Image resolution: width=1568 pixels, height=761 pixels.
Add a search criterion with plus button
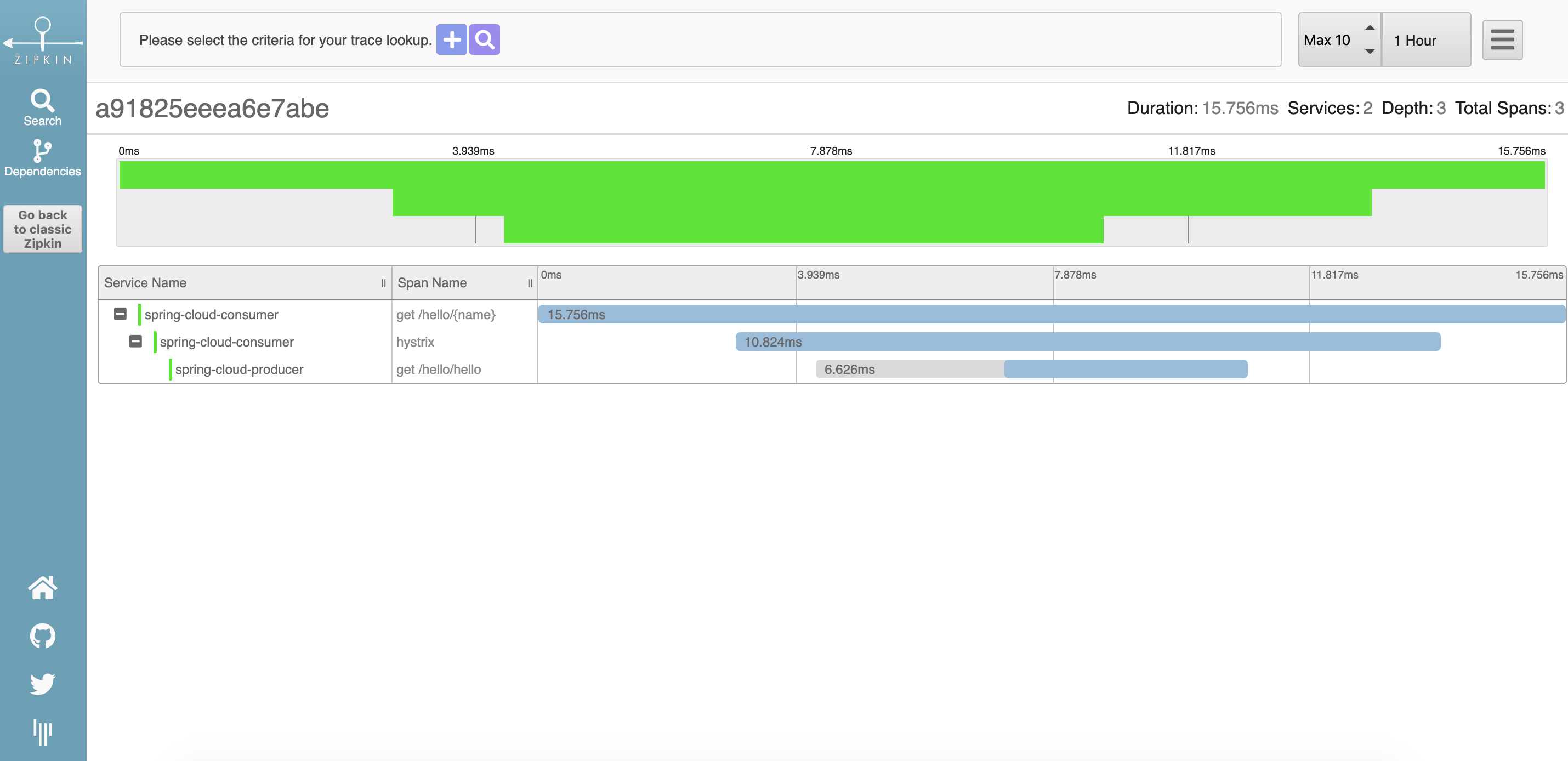tap(452, 39)
